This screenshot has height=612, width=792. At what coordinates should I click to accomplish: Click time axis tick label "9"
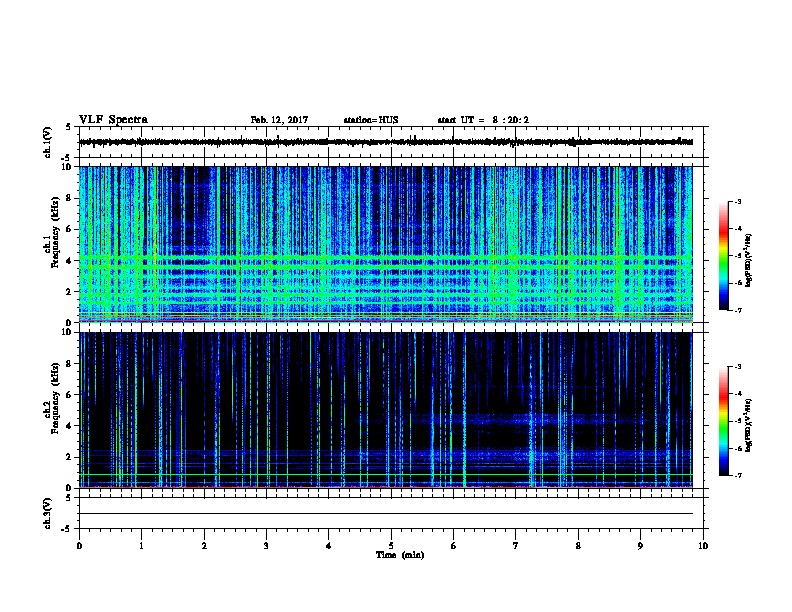(640, 546)
